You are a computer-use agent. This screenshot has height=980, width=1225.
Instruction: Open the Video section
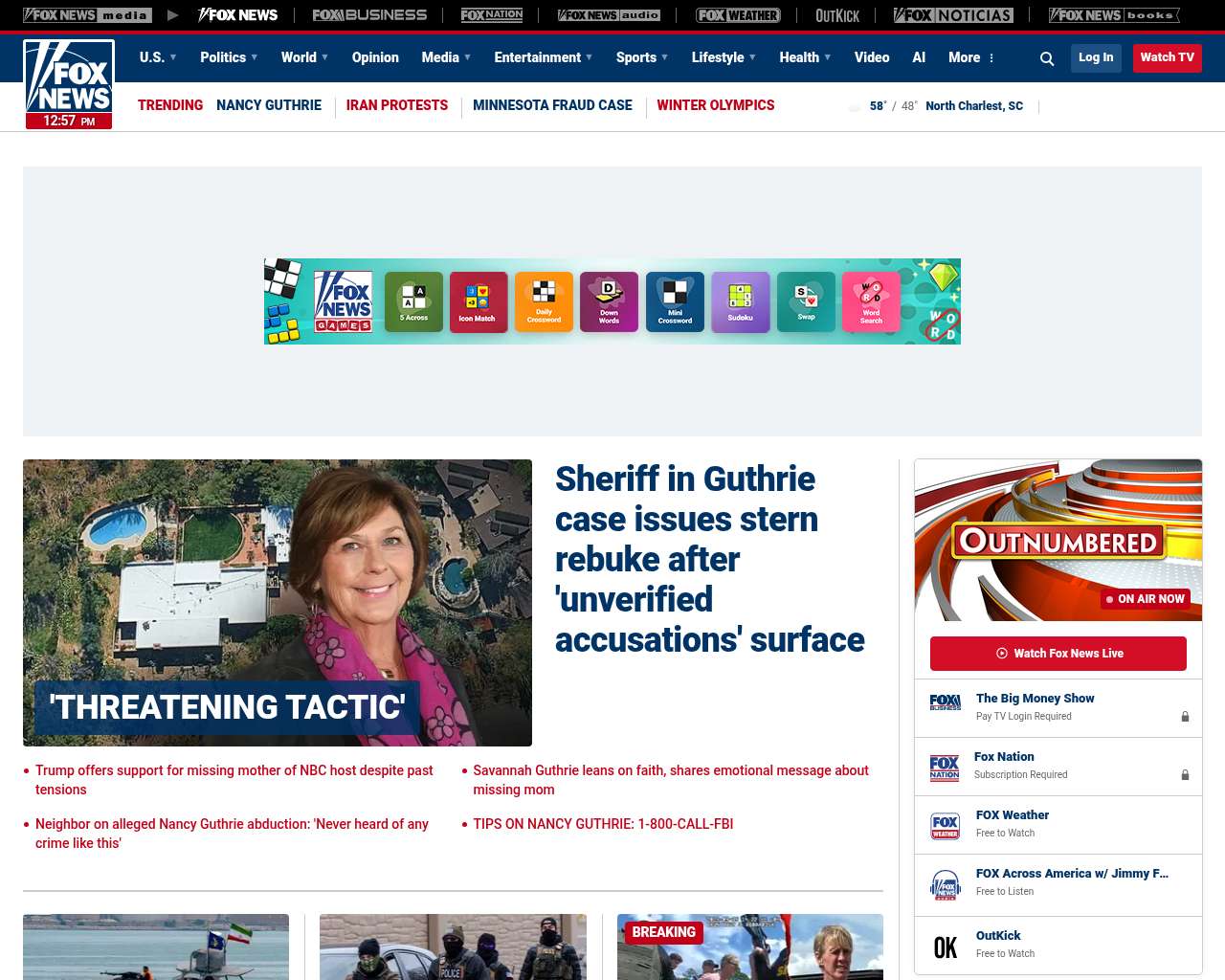click(x=872, y=57)
